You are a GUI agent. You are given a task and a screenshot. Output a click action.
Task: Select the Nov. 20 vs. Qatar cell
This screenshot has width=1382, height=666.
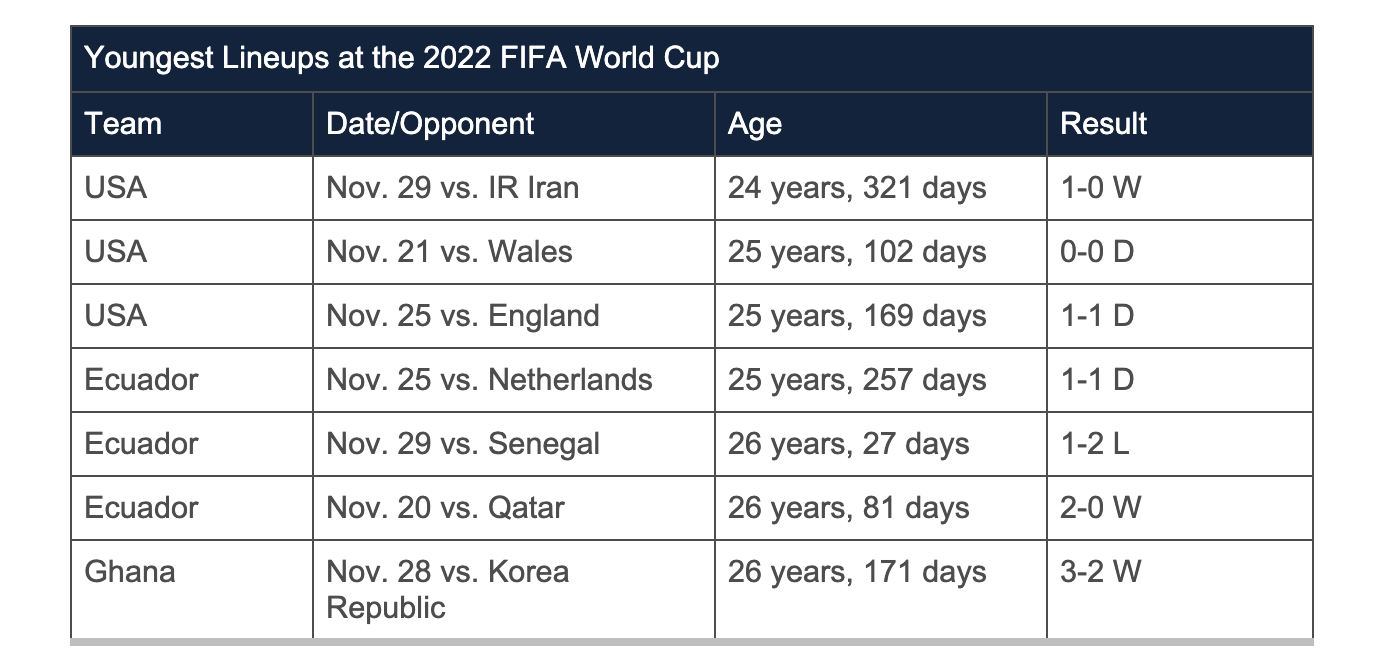(x=514, y=508)
